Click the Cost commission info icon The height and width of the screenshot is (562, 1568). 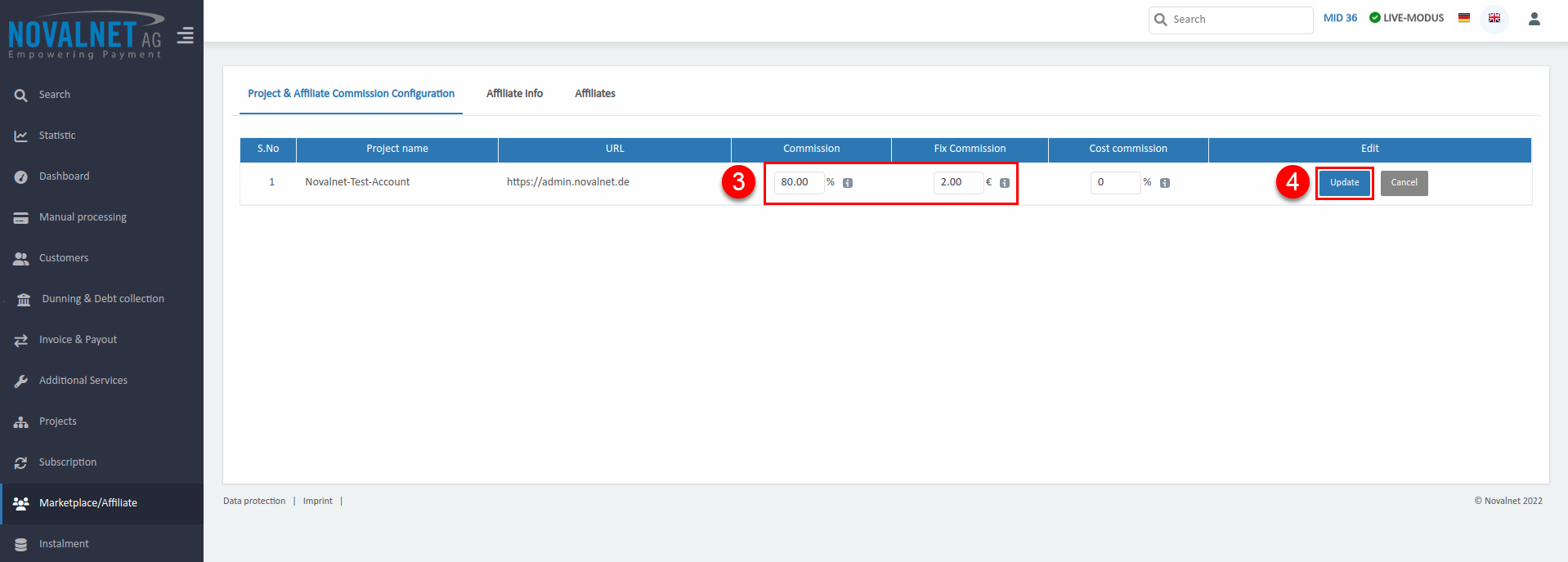pyautogui.click(x=1165, y=183)
